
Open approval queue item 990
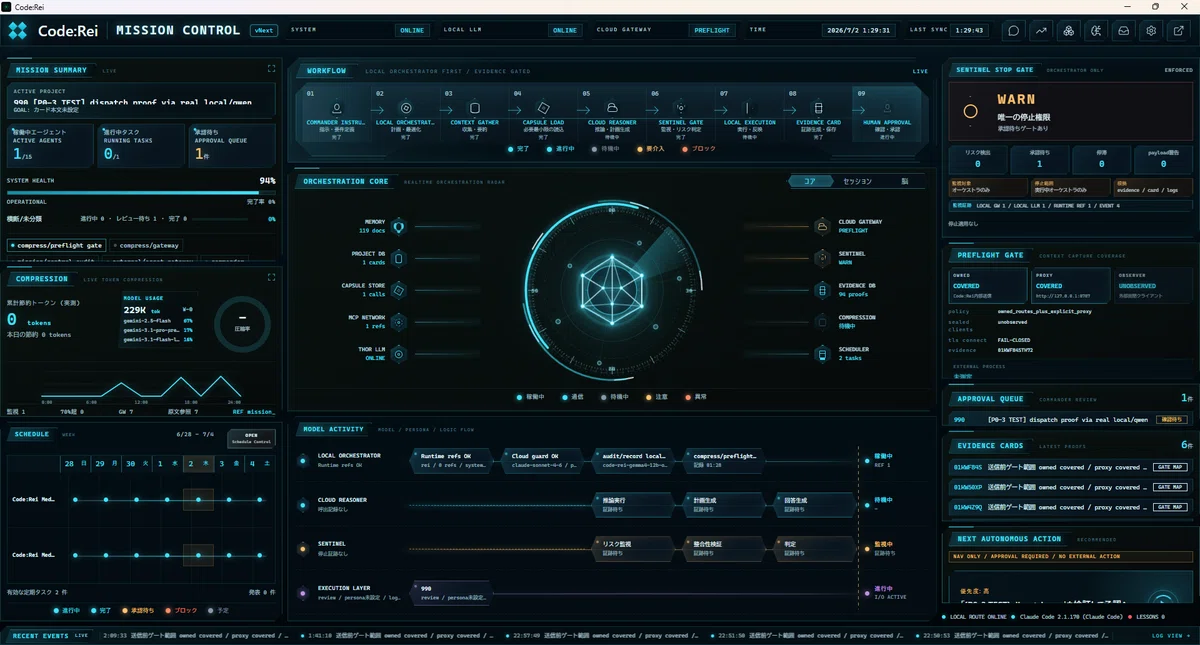coord(1070,420)
